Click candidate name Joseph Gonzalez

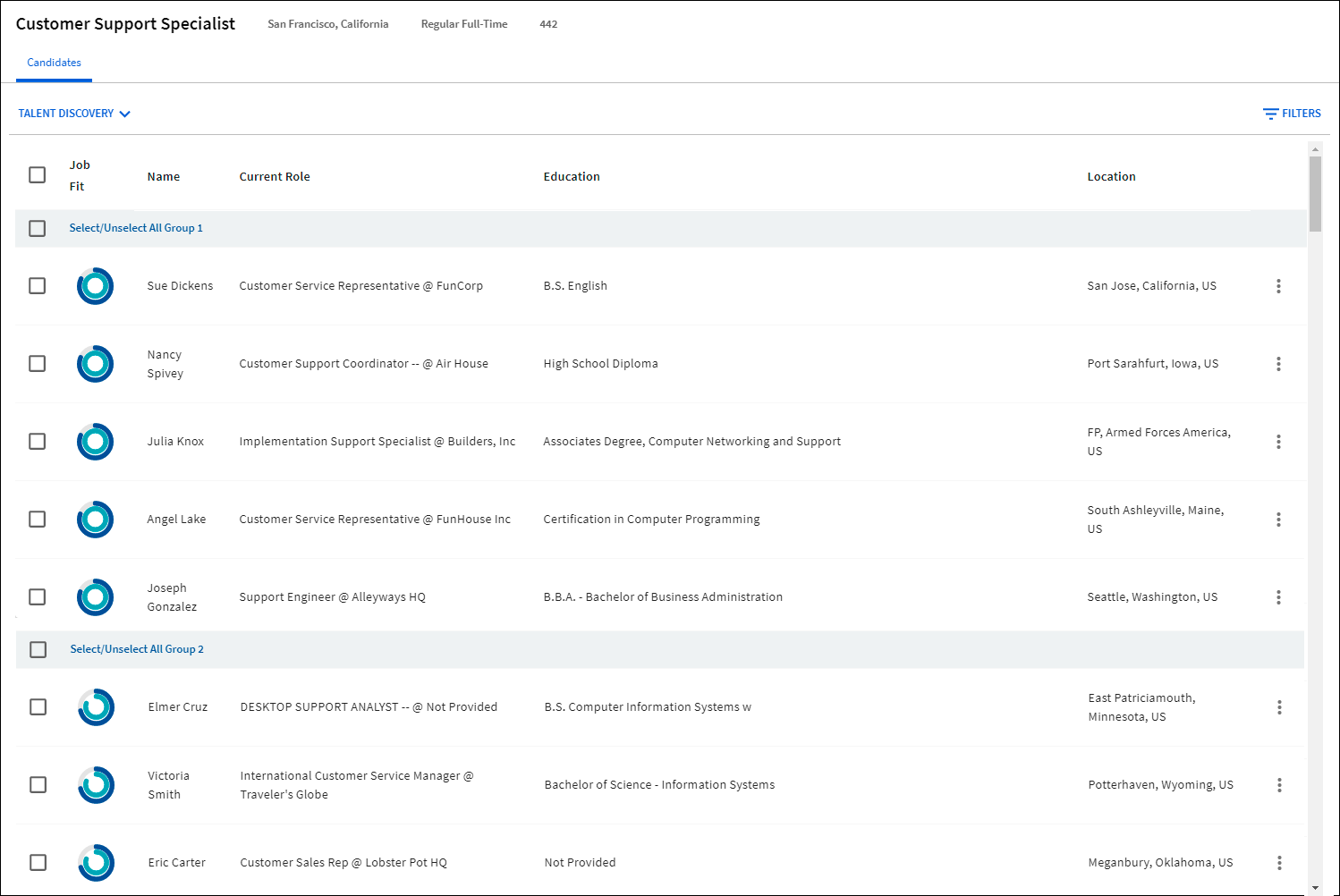point(172,597)
